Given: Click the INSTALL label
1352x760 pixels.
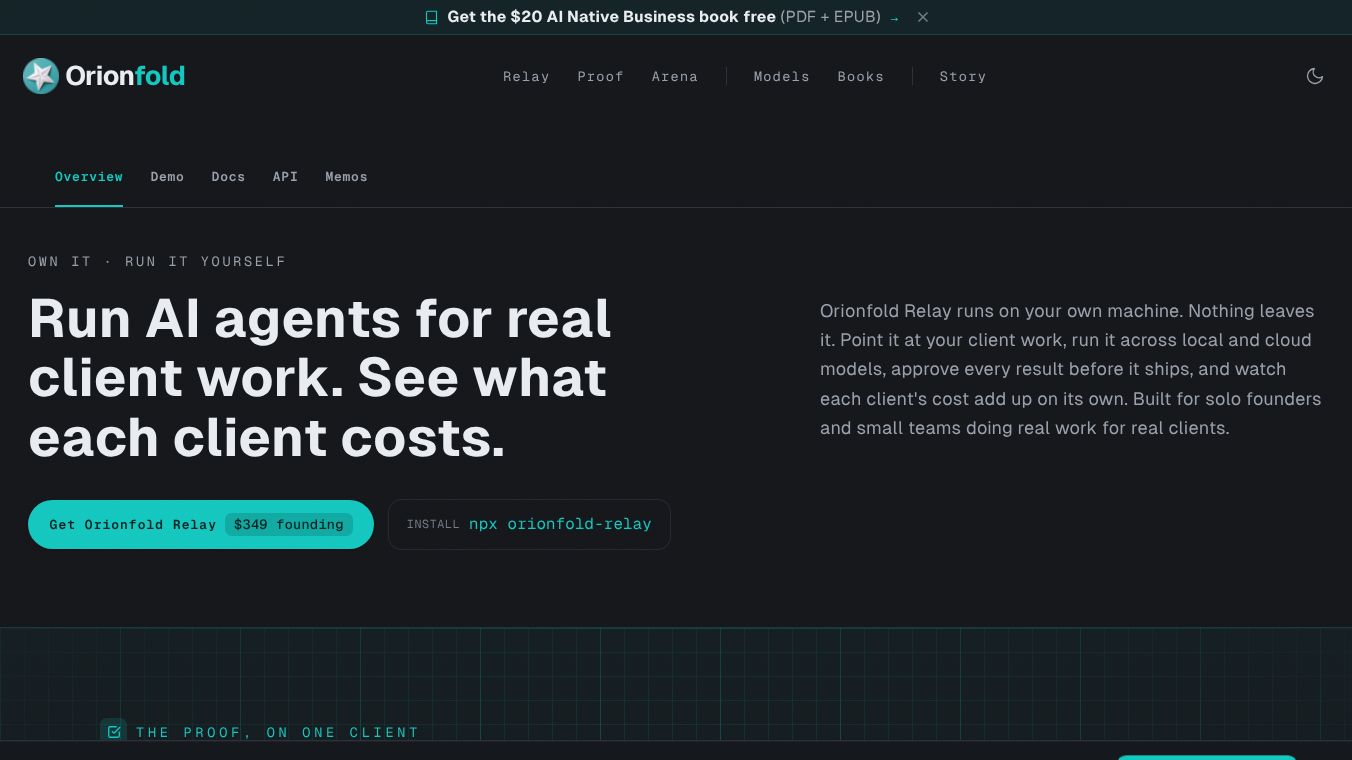Looking at the screenshot, I should pyautogui.click(x=433, y=524).
